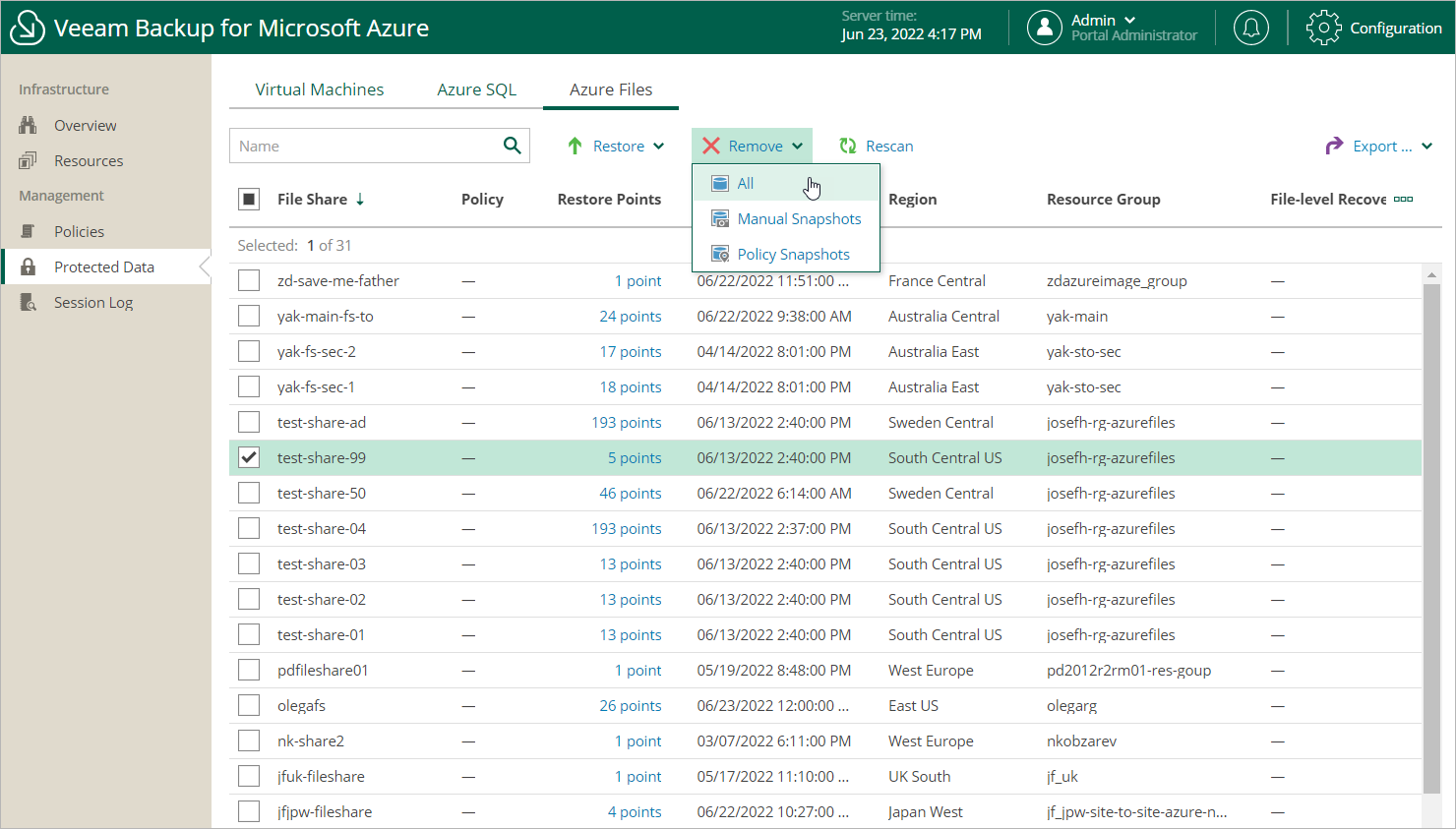Check the zd-save-me-father row checkbox
Viewport: 1456px width, 829px height.
pyautogui.click(x=249, y=280)
